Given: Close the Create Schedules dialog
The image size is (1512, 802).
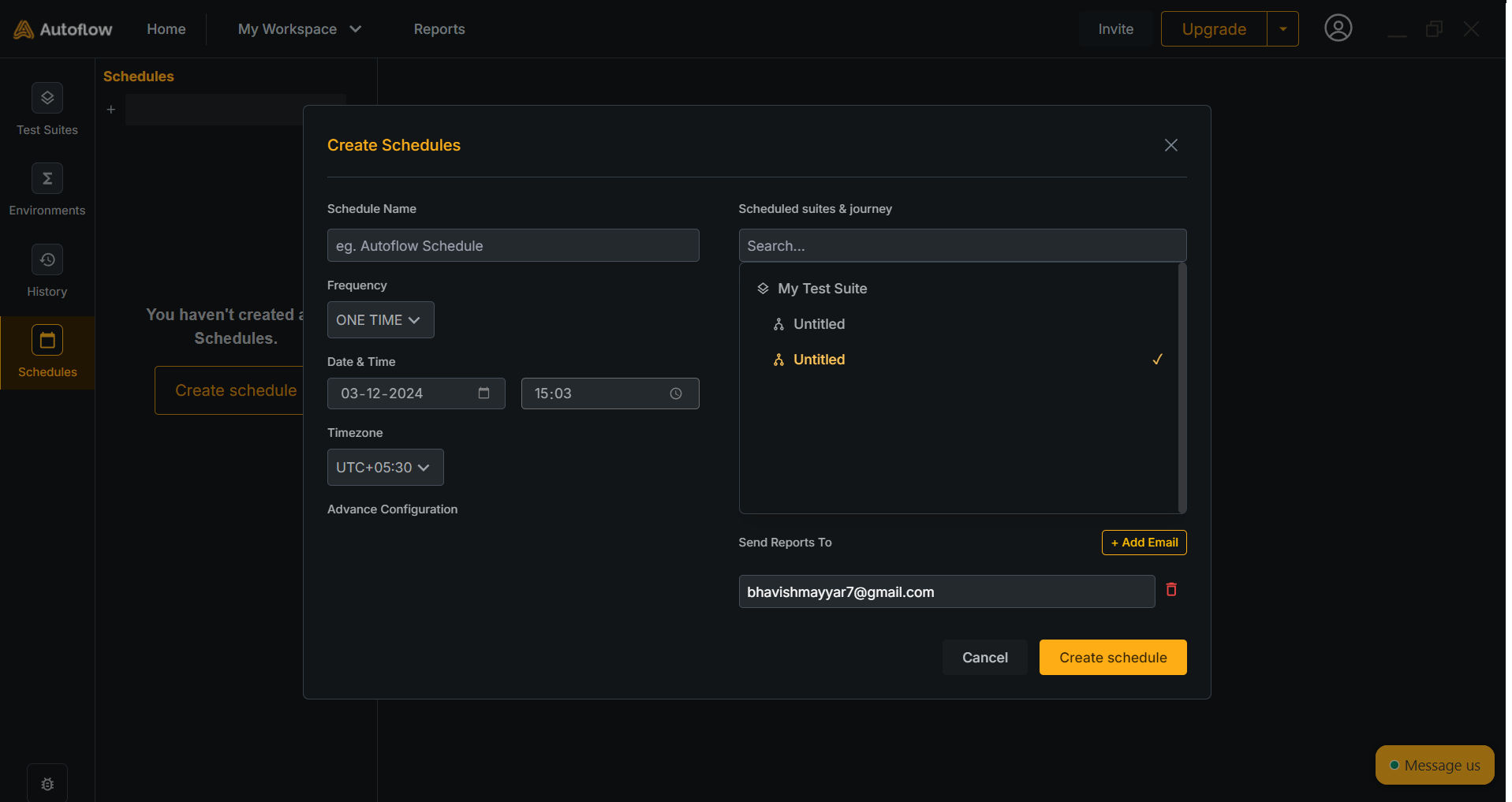Looking at the screenshot, I should [x=1171, y=145].
